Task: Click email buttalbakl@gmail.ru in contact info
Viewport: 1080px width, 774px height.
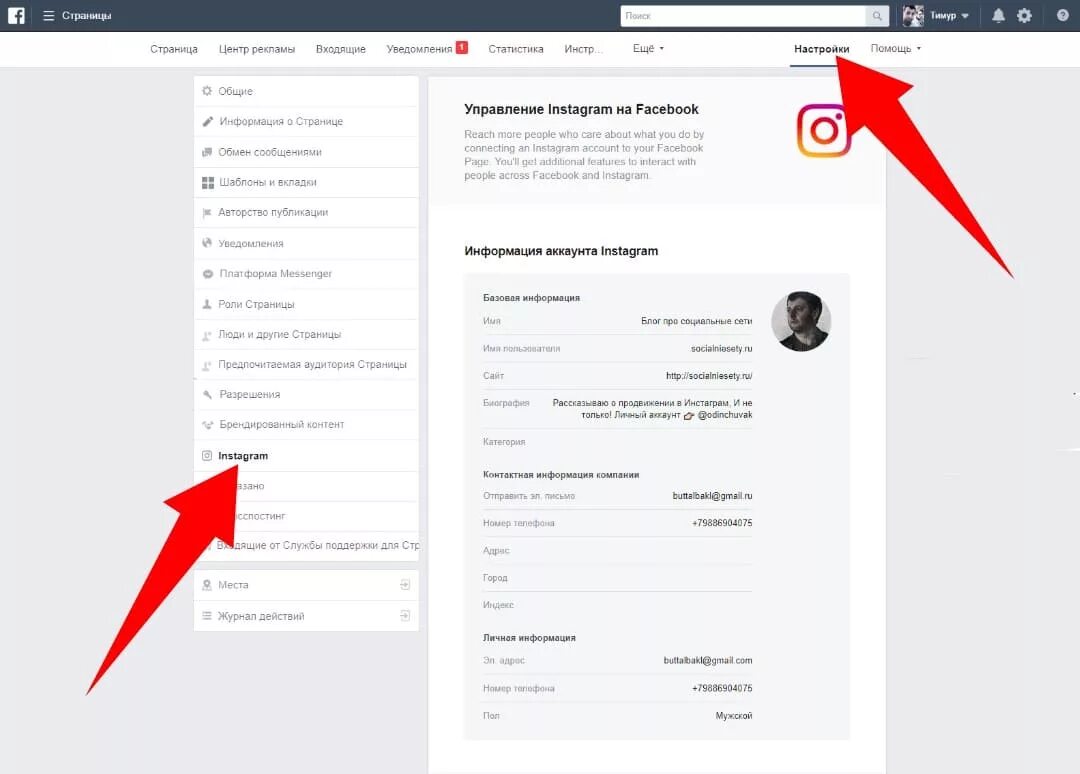Action: tap(712, 496)
